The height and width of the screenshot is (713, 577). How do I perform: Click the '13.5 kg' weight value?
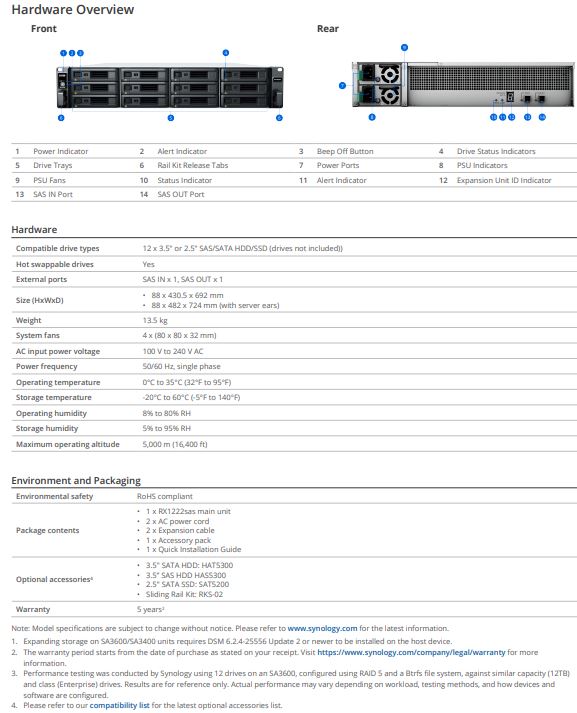point(155,320)
